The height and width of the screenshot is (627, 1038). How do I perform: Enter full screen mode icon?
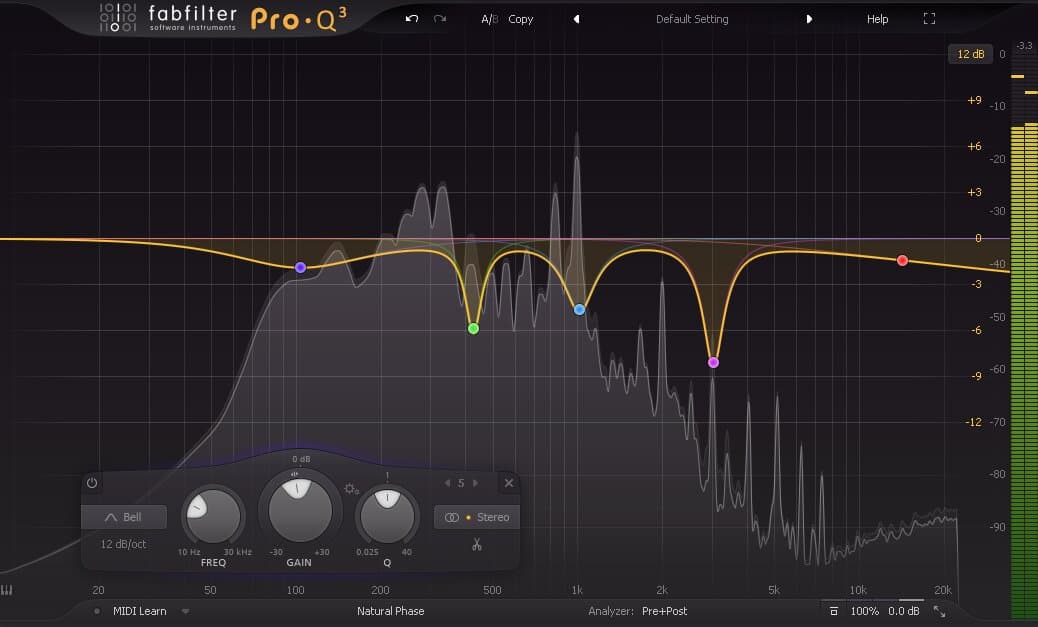929,19
